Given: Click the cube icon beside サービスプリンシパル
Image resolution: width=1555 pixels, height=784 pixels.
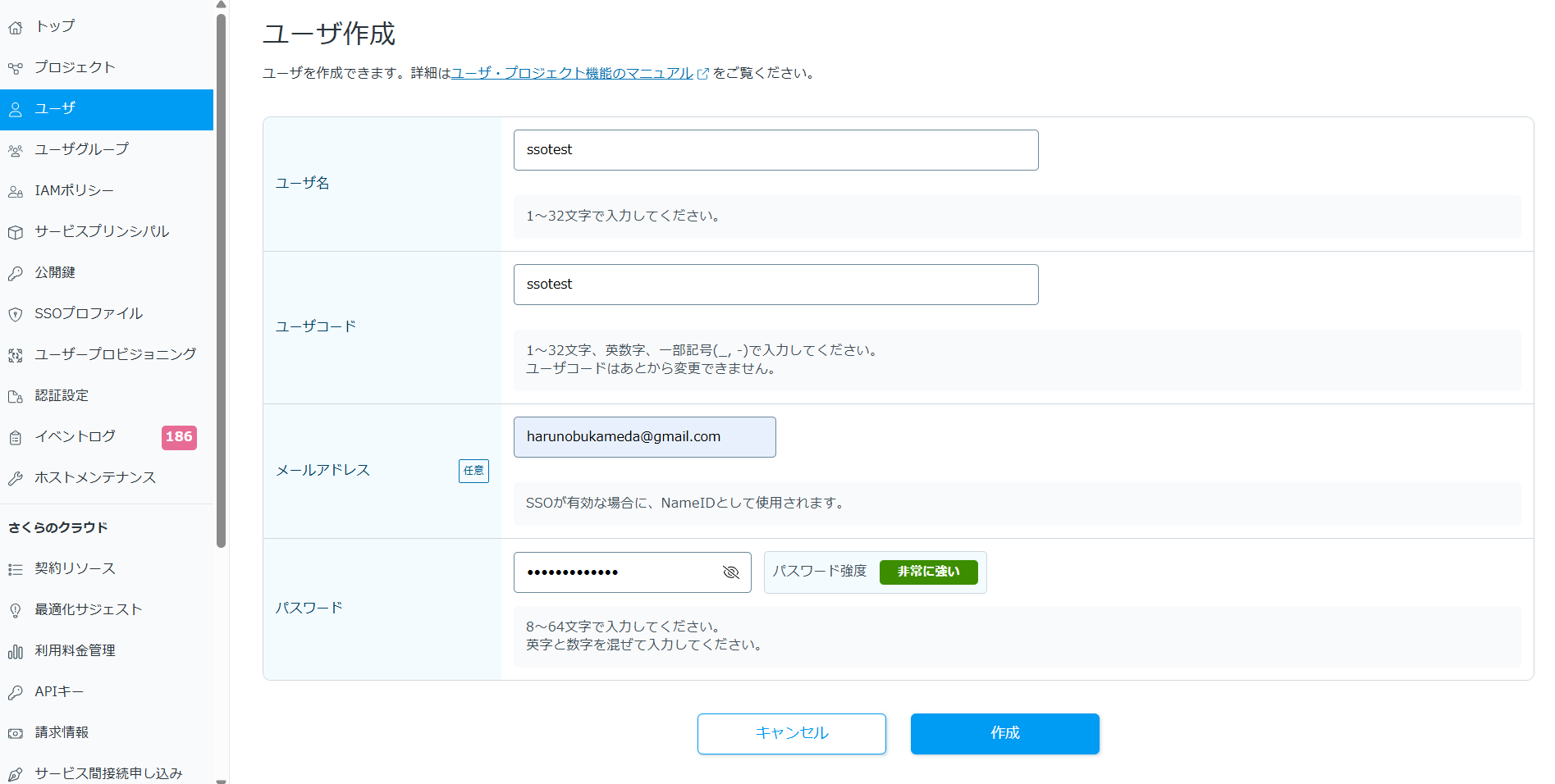Looking at the screenshot, I should [x=16, y=233].
